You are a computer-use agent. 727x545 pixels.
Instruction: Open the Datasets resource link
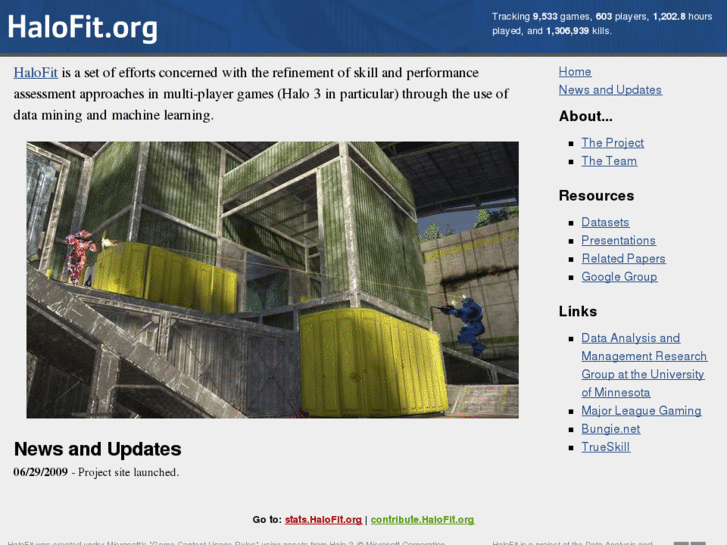click(605, 222)
